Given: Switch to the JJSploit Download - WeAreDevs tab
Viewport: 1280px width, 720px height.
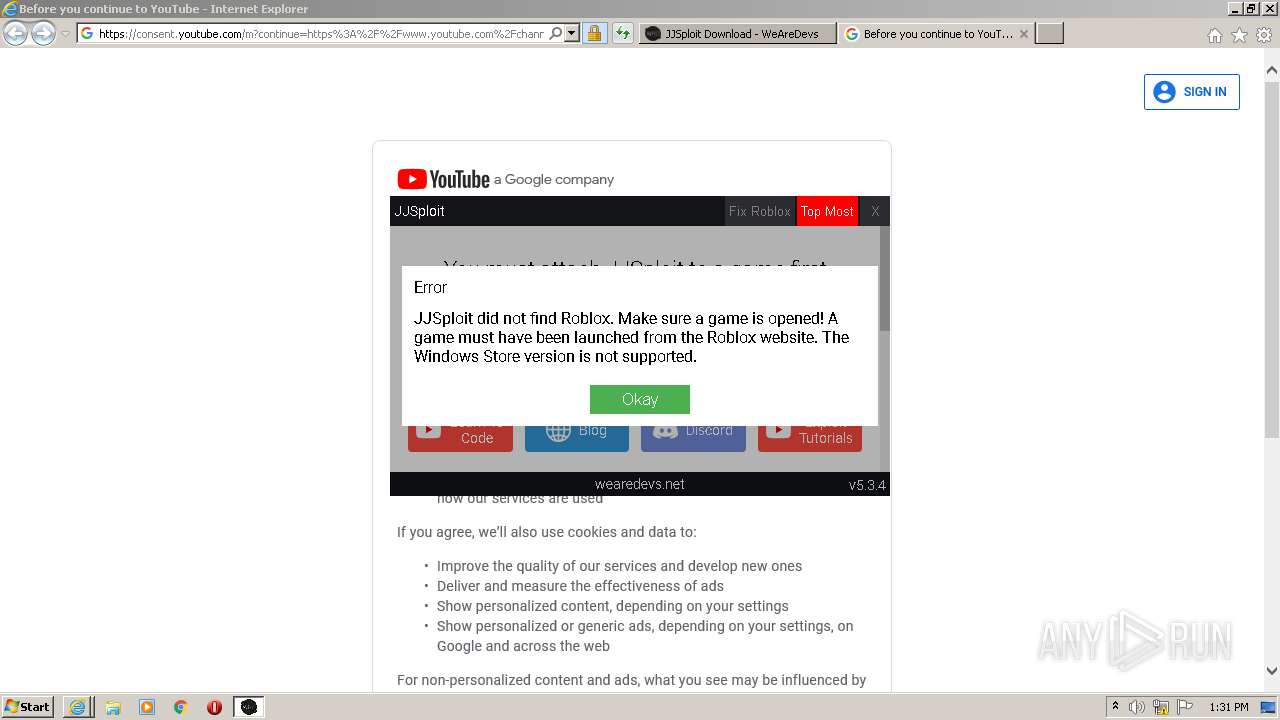Looking at the screenshot, I should [x=738, y=33].
